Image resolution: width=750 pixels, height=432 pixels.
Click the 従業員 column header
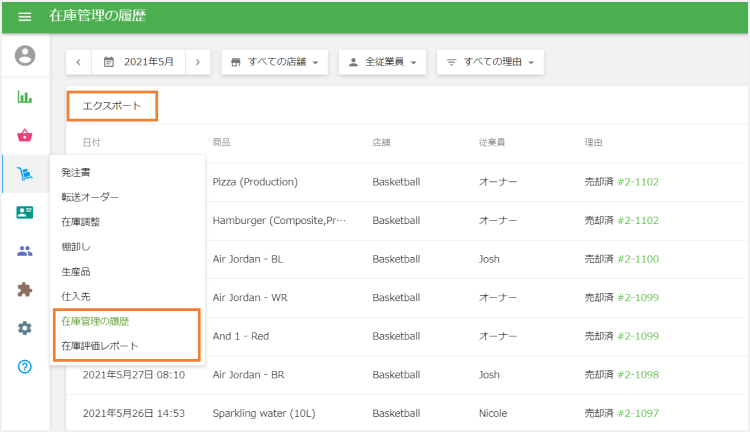point(492,142)
